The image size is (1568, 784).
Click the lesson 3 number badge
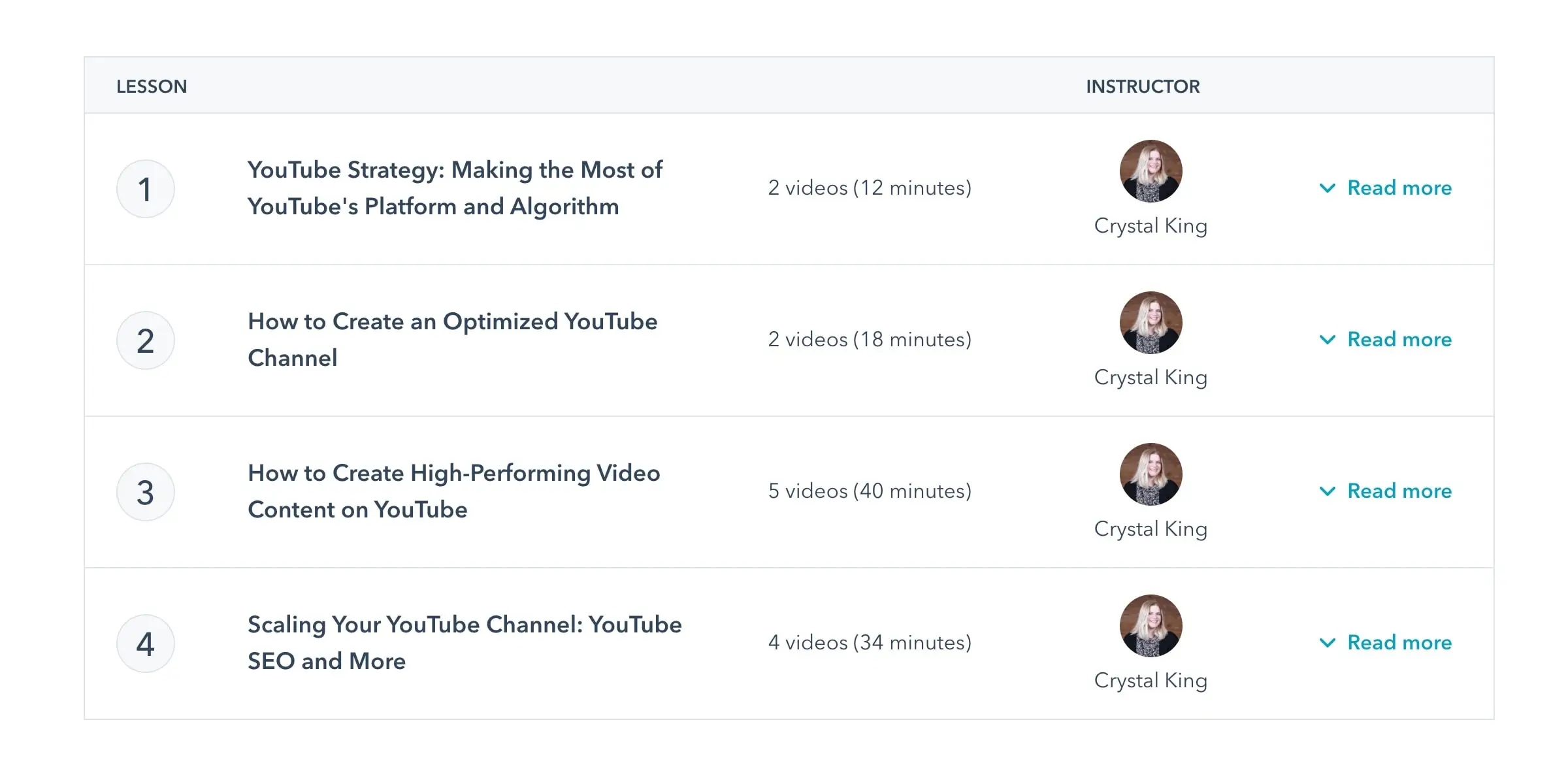[x=145, y=493]
